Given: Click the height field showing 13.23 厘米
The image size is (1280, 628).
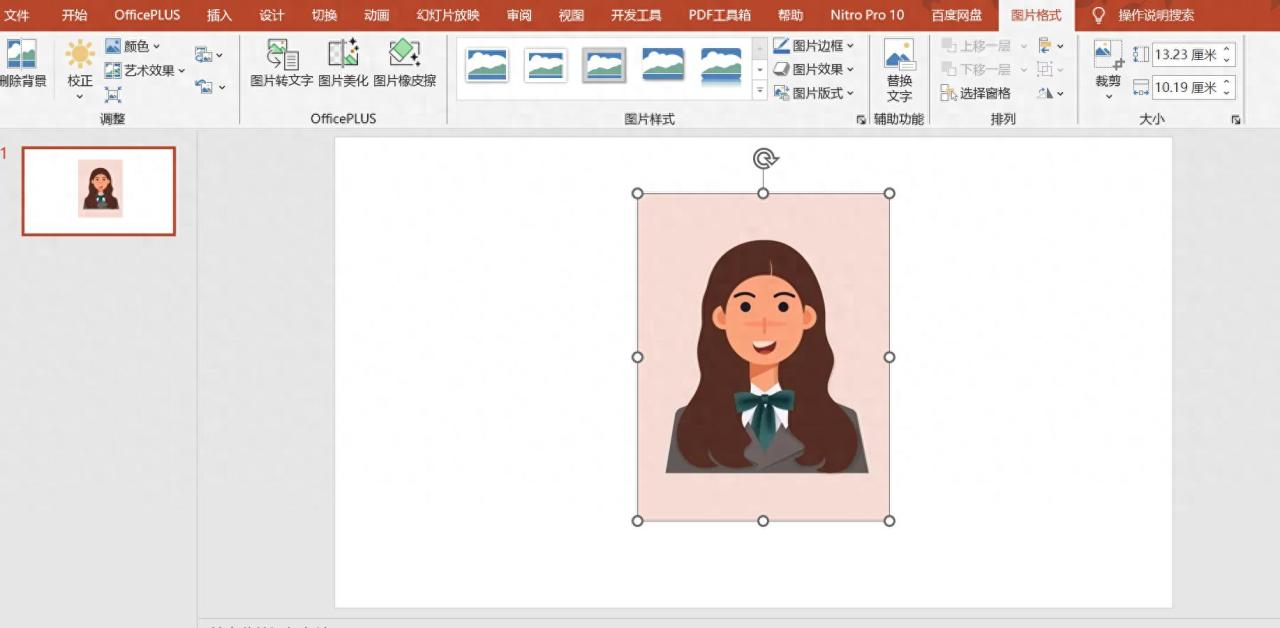Looking at the screenshot, I should click(x=1185, y=55).
